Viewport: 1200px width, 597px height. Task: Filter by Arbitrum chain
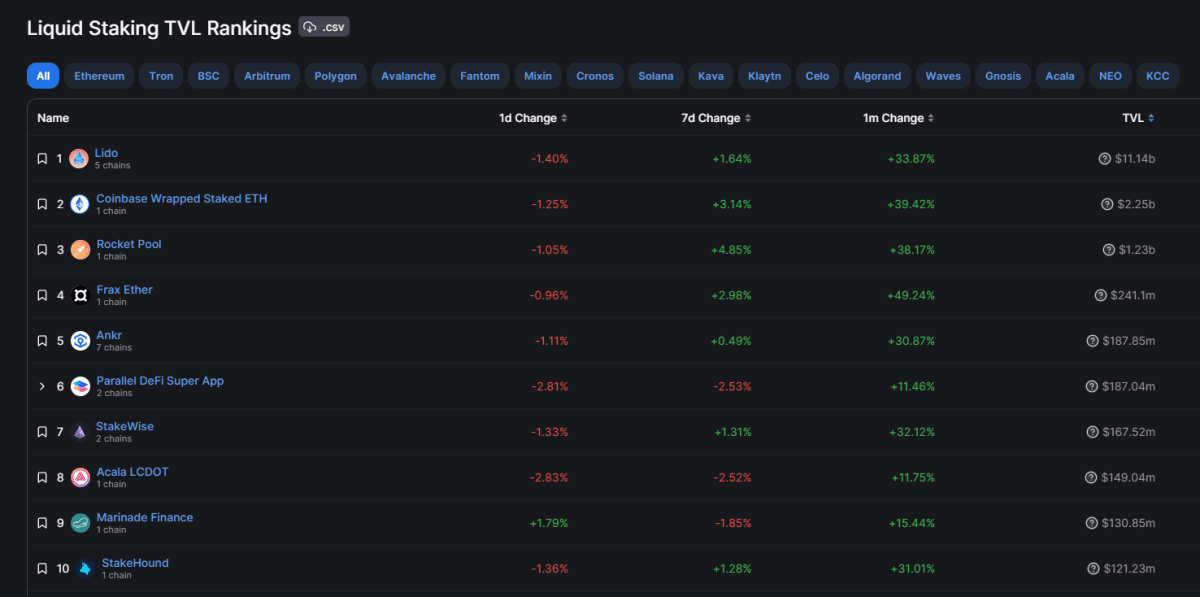point(267,76)
